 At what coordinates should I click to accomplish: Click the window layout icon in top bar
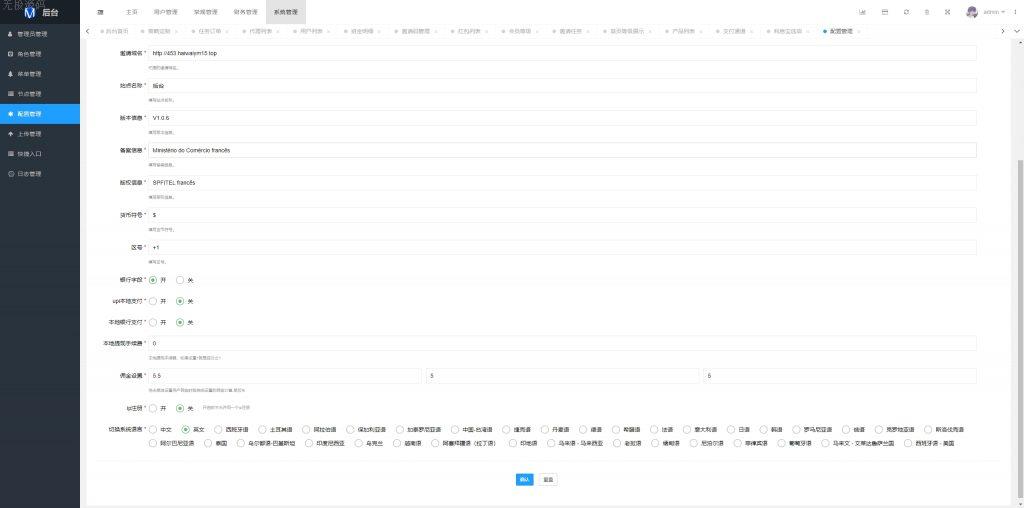884,12
